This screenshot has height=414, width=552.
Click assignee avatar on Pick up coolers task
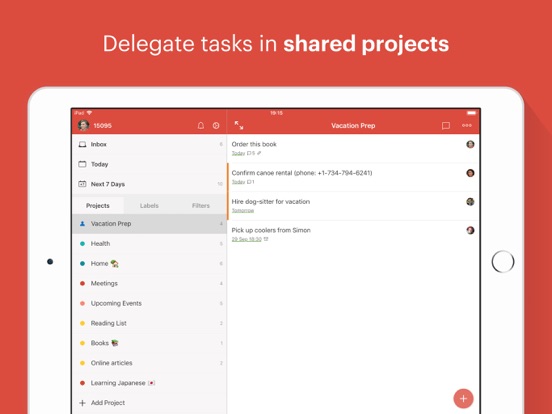click(x=470, y=230)
